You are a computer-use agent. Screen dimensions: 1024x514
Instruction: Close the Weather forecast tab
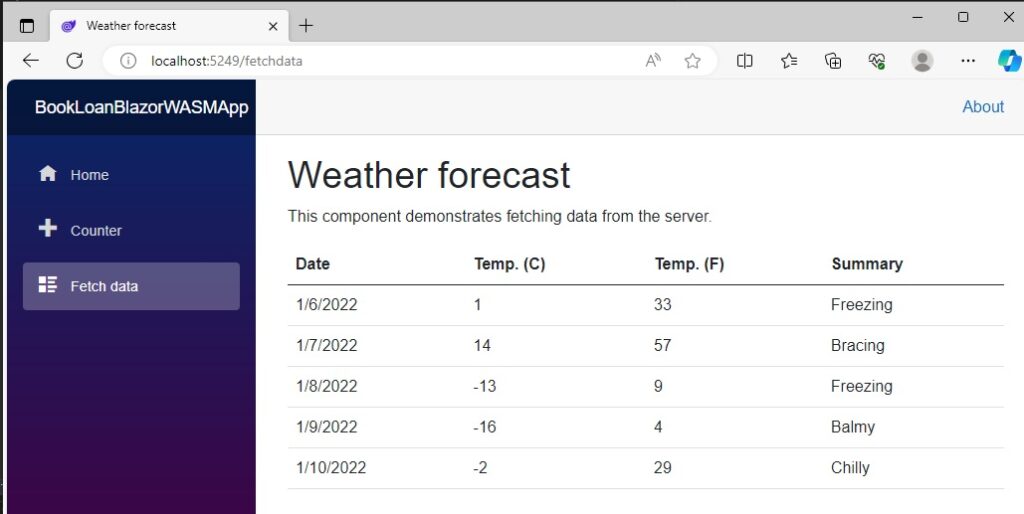[x=273, y=26]
